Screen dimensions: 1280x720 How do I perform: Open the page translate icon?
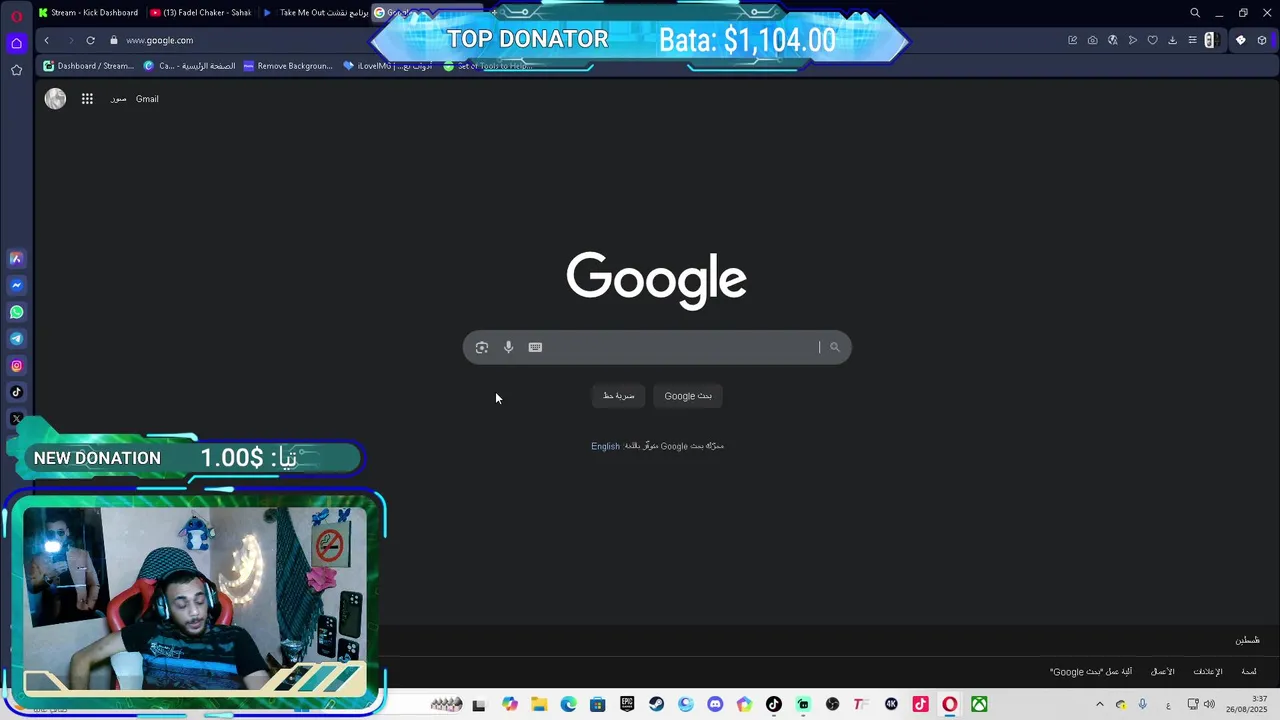[x=1112, y=40]
